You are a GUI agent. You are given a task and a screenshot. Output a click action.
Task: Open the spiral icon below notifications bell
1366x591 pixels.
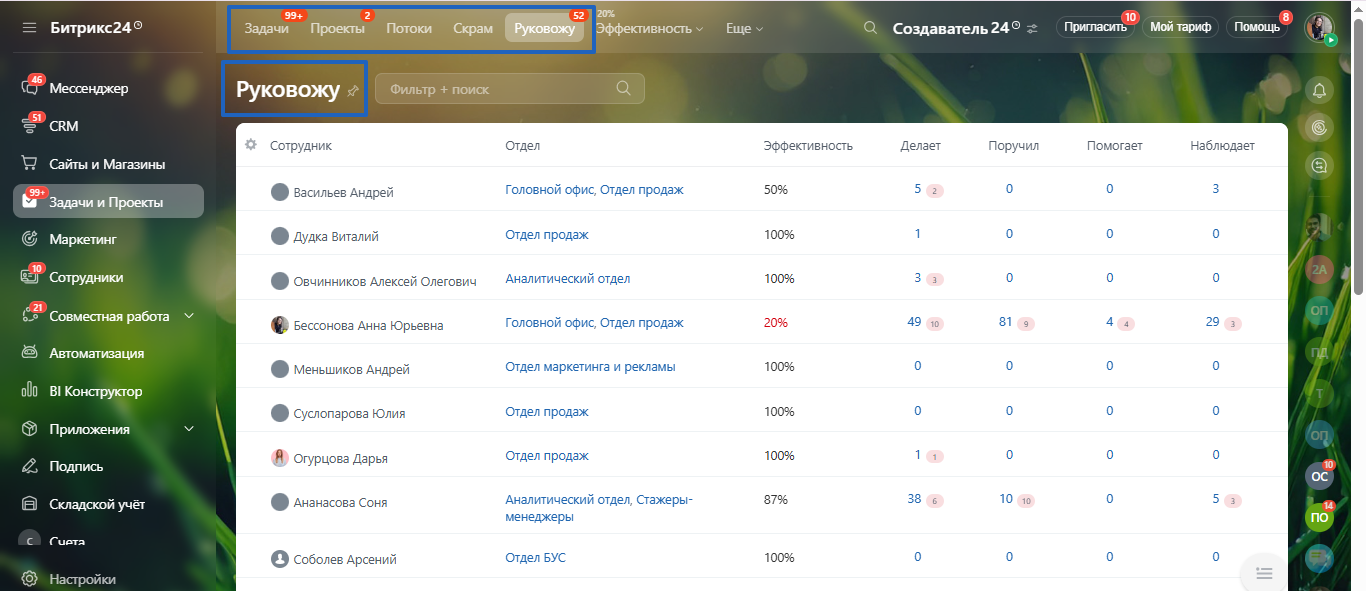pyautogui.click(x=1320, y=127)
